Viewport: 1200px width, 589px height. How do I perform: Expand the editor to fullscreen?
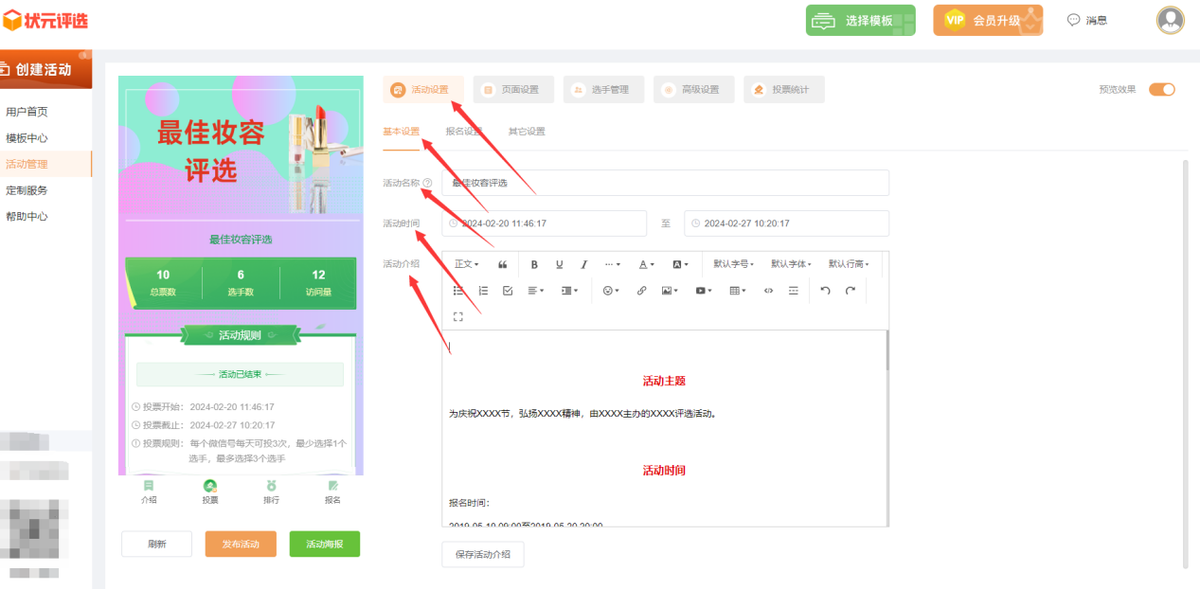[458, 317]
